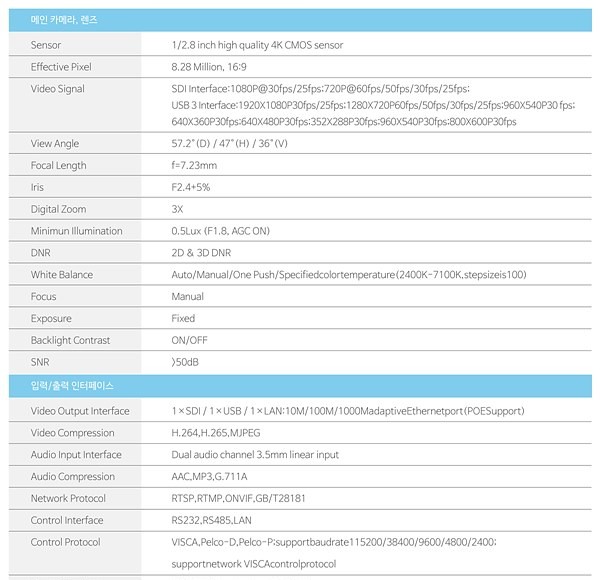Select the 'Exposure' label
Image resolution: width=600 pixels, height=580 pixels.
(51, 319)
